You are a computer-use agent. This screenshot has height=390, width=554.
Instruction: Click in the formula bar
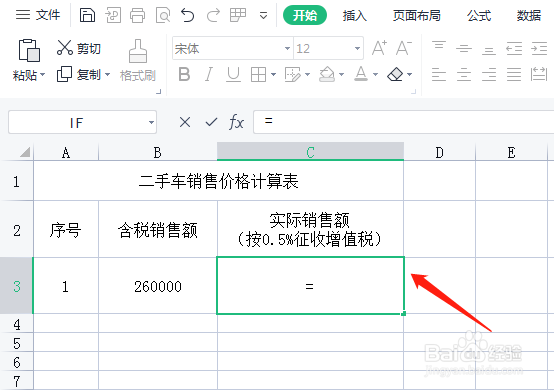pyautogui.click(x=403, y=122)
